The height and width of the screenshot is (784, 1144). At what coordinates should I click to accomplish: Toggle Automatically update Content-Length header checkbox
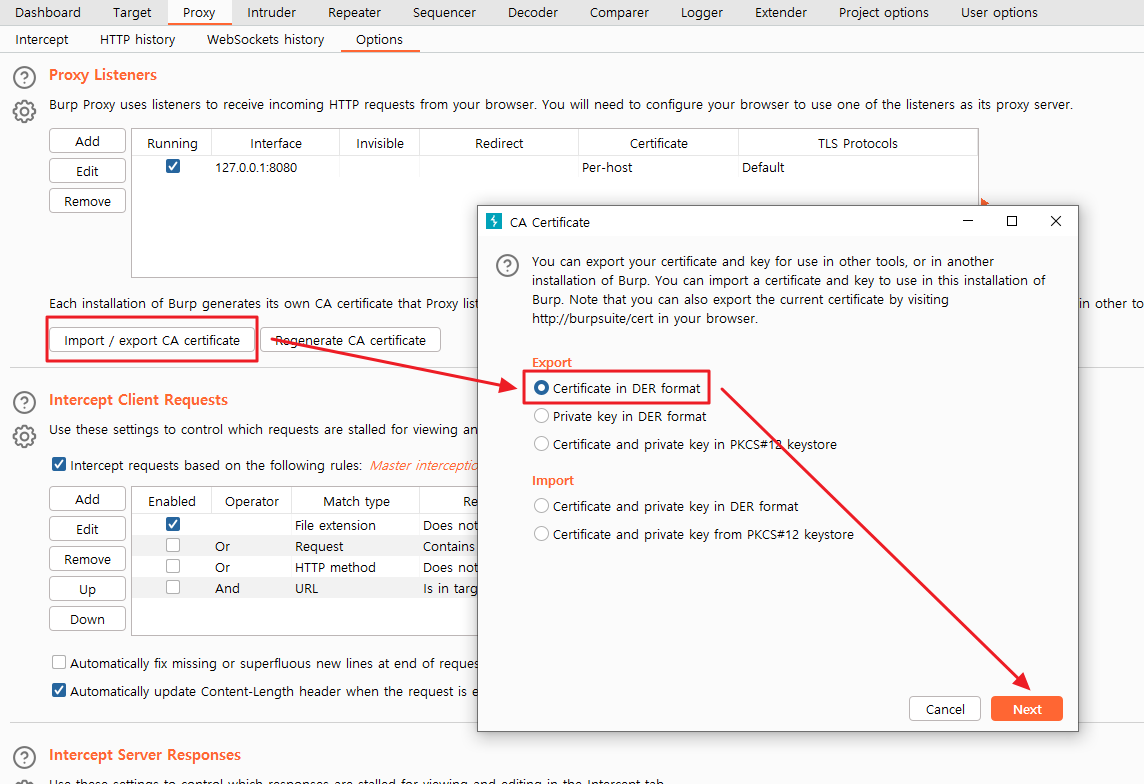tap(59, 690)
